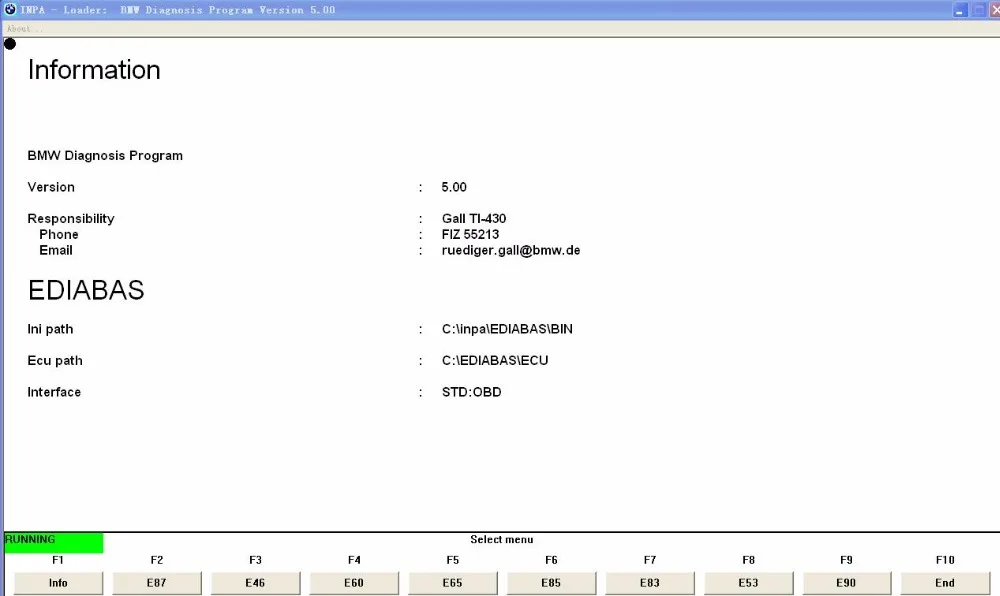Open the E90 model menu

pyautogui.click(x=846, y=583)
